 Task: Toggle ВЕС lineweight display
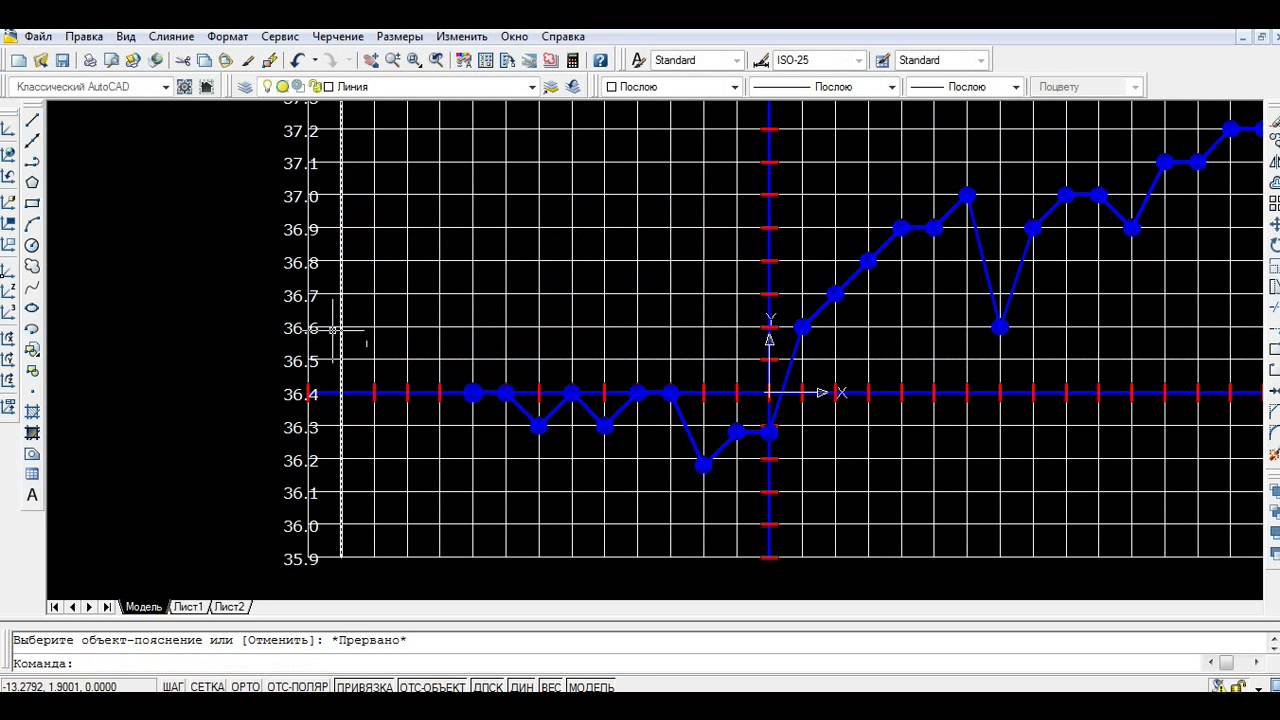pyautogui.click(x=551, y=688)
